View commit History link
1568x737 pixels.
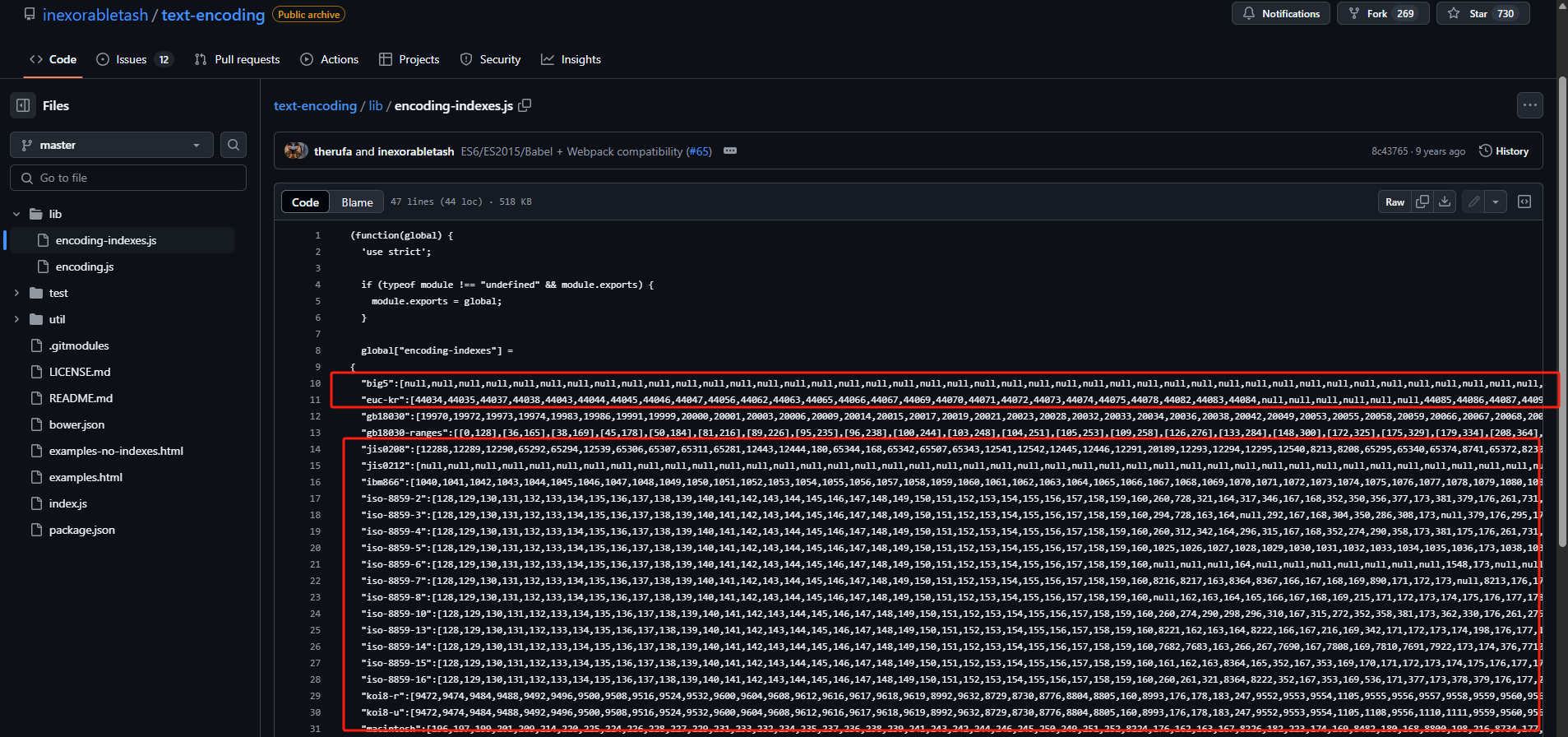point(1504,151)
